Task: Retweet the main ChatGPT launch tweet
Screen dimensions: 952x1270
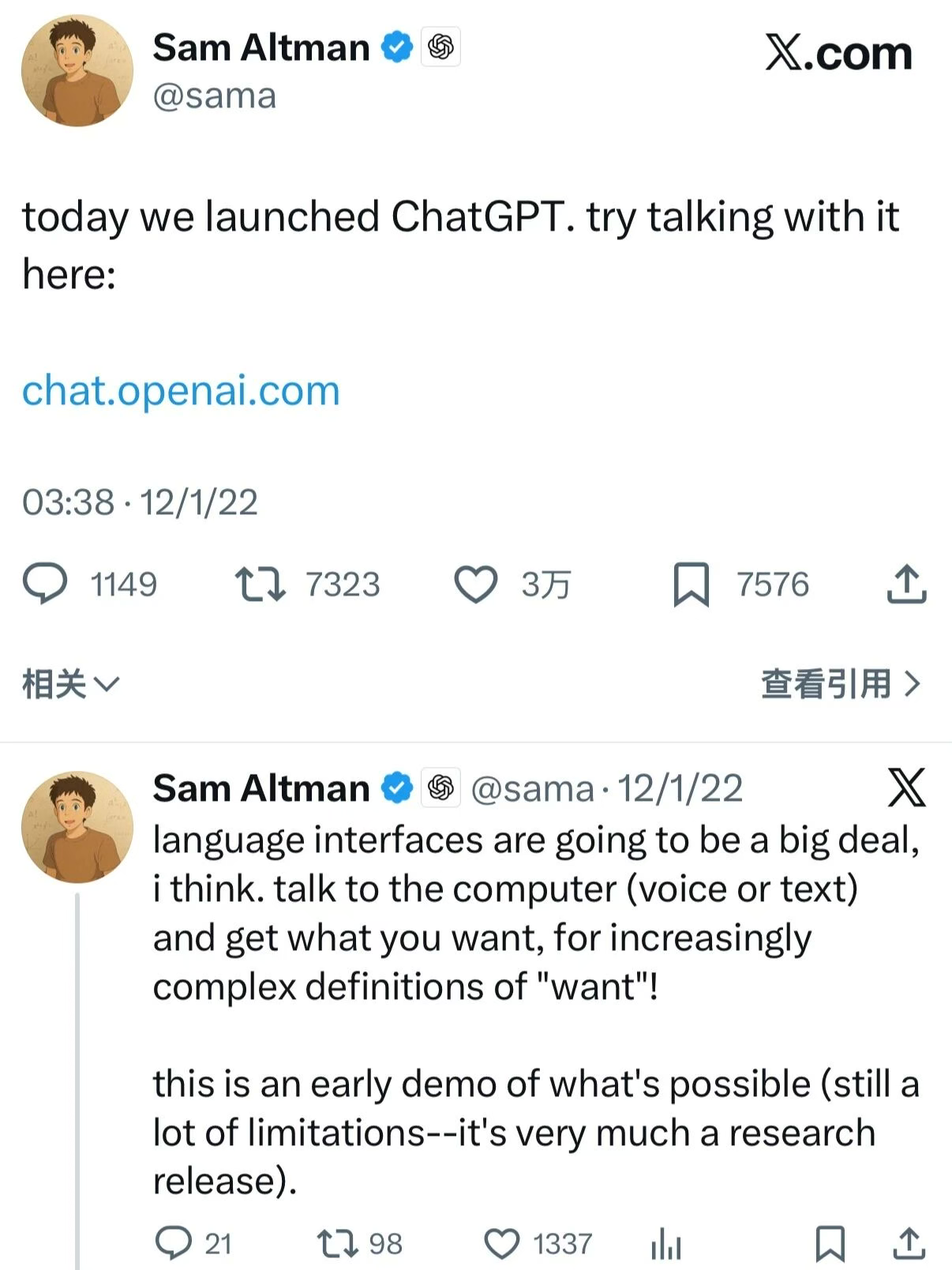Action: click(260, 584)
